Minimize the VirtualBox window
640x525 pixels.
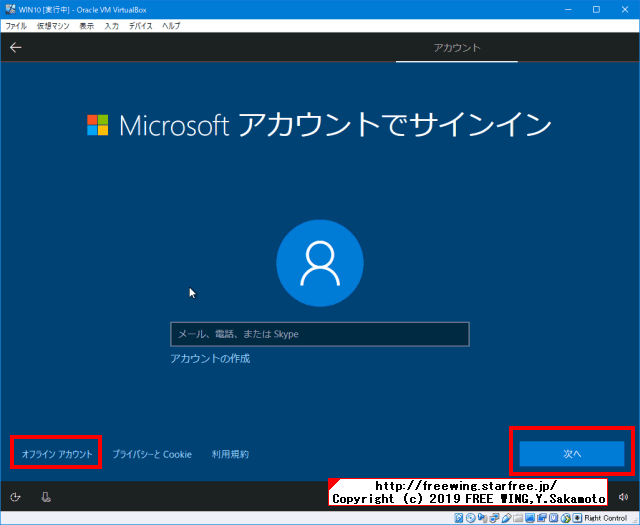coord(568,9)
